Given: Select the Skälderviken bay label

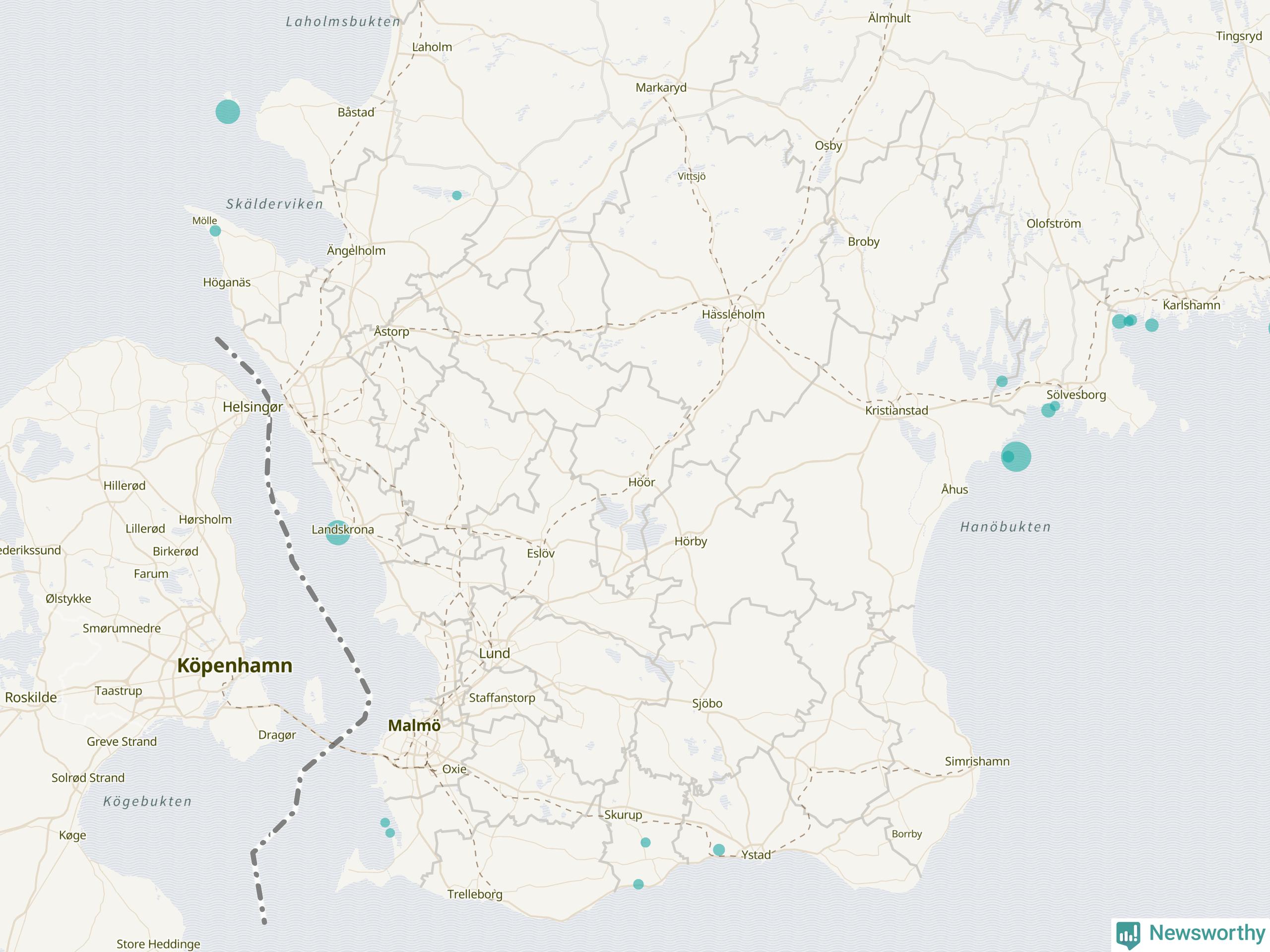Looking at the screenshot, I should [274, 204].
